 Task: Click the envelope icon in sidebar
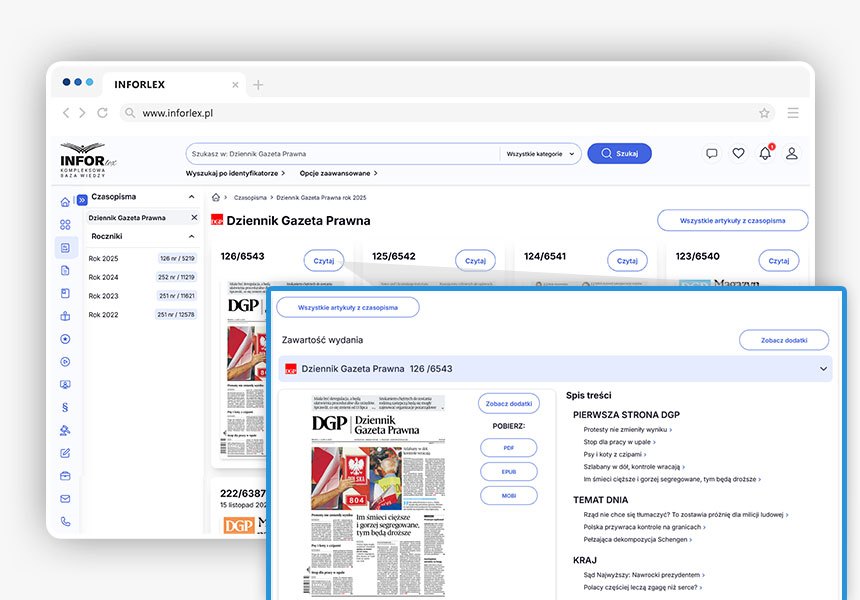(66, 498)
